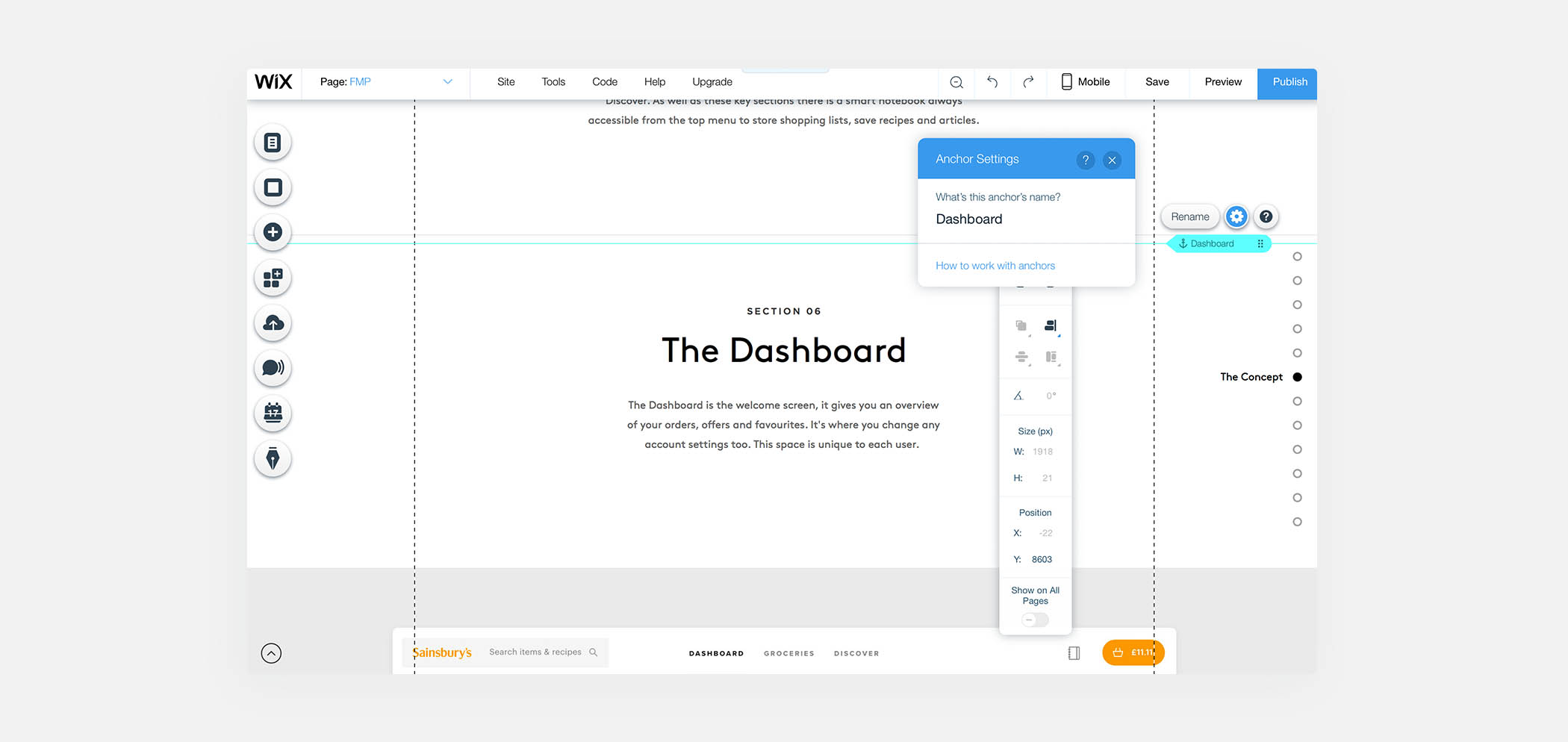The image size is (1568, 742).
Task: Redo the last action
Action: [1028, 82]
